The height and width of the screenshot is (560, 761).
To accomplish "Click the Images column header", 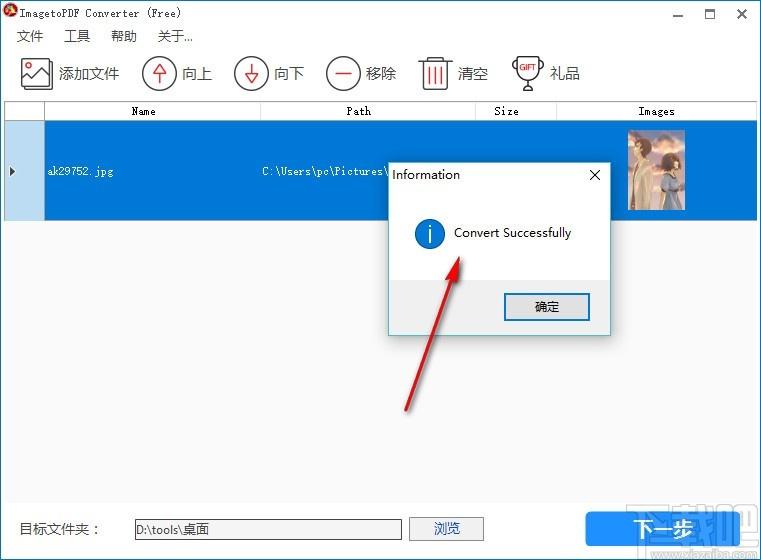I will pos(656,111).
